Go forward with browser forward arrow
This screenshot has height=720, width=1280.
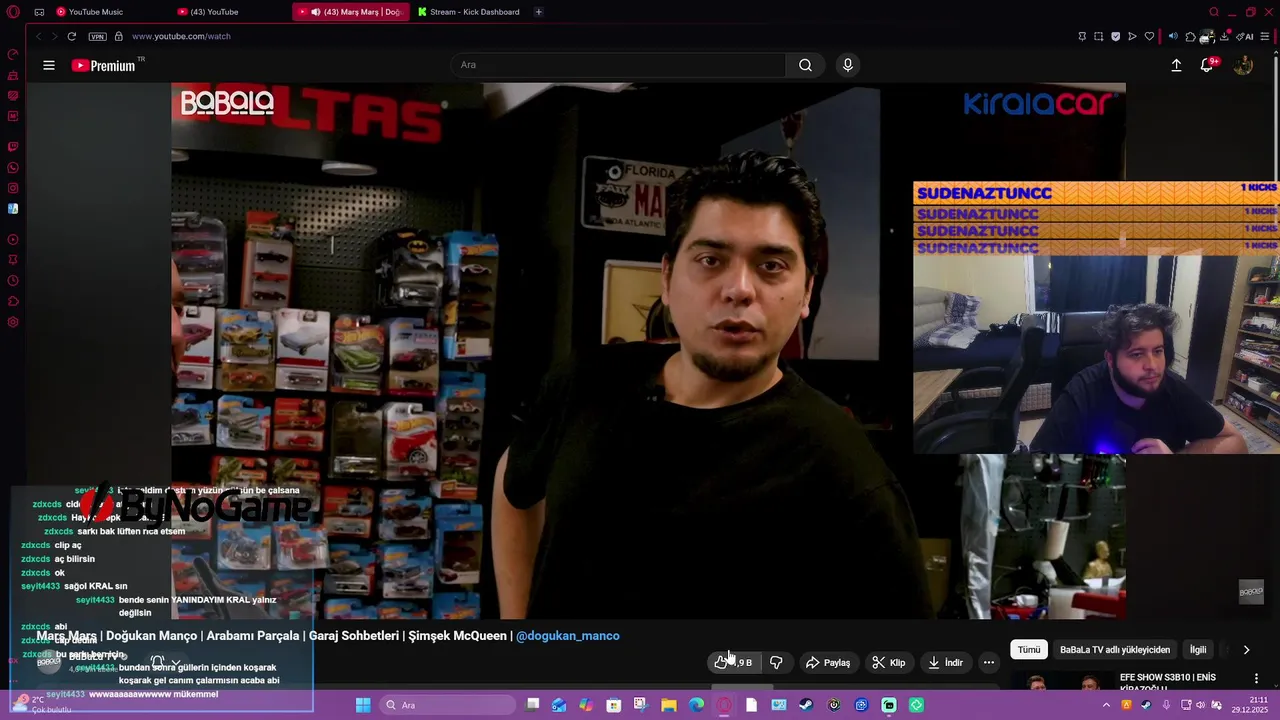(54, 36)
